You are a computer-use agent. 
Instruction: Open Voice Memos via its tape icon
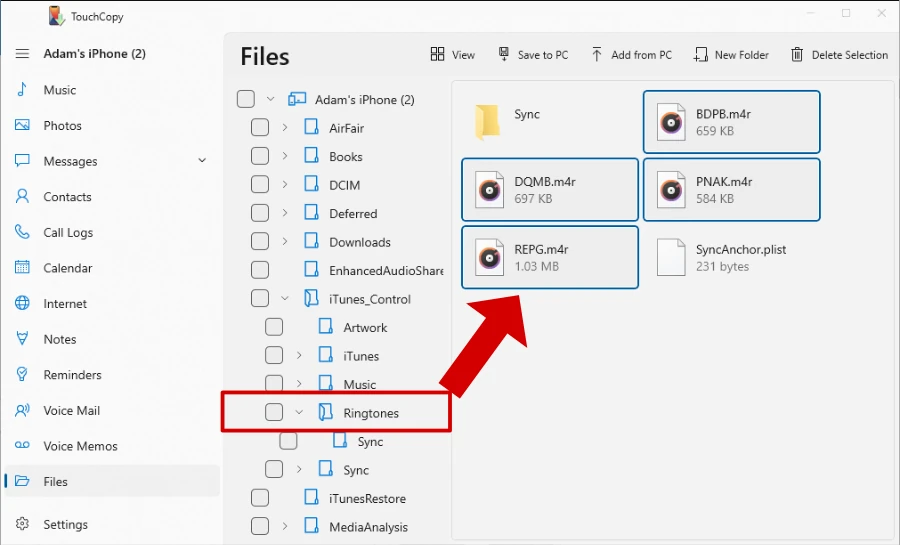pyautogui.click(x=22, y=446)
